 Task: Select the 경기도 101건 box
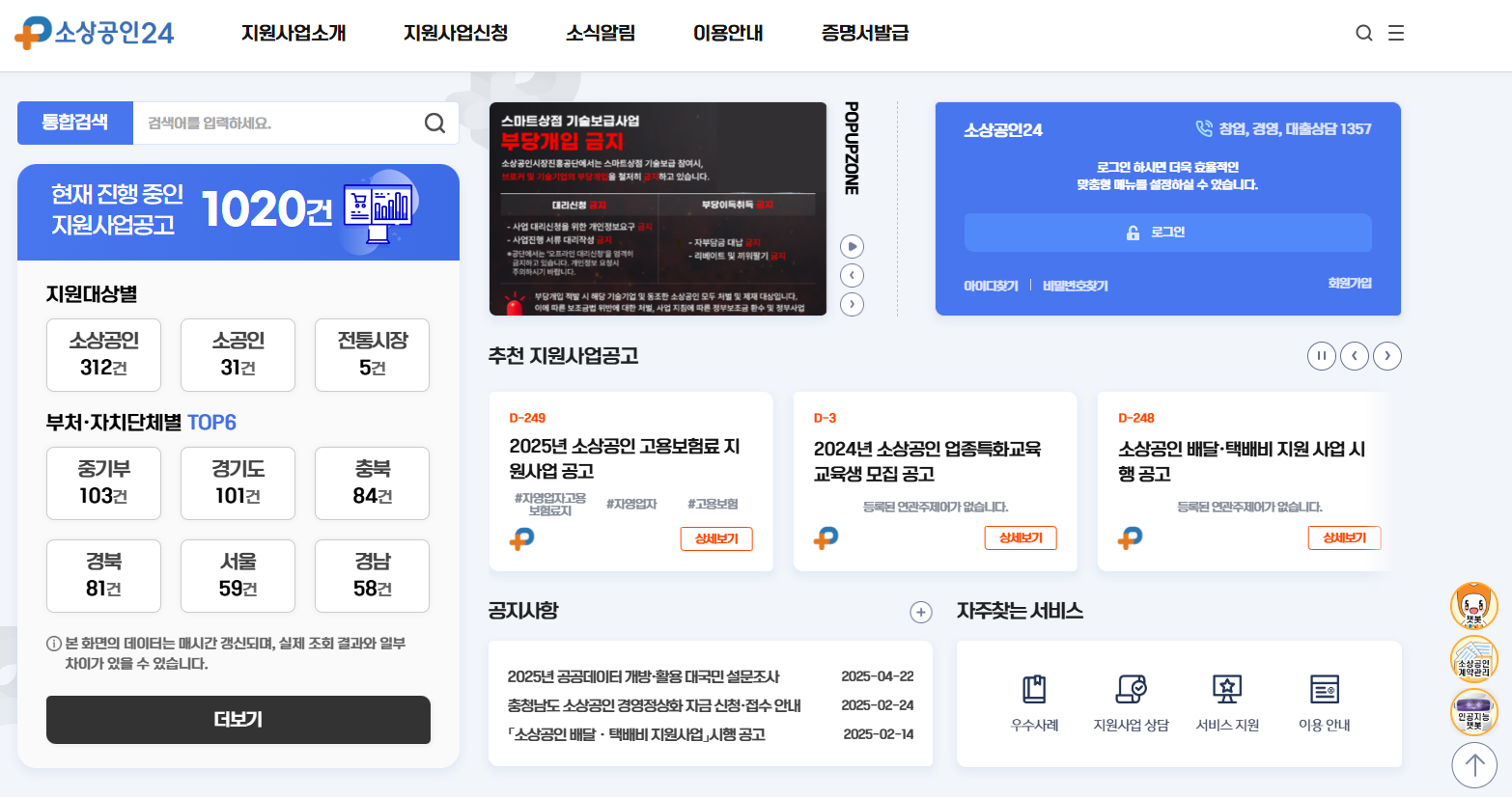click(x=238, y=482)
